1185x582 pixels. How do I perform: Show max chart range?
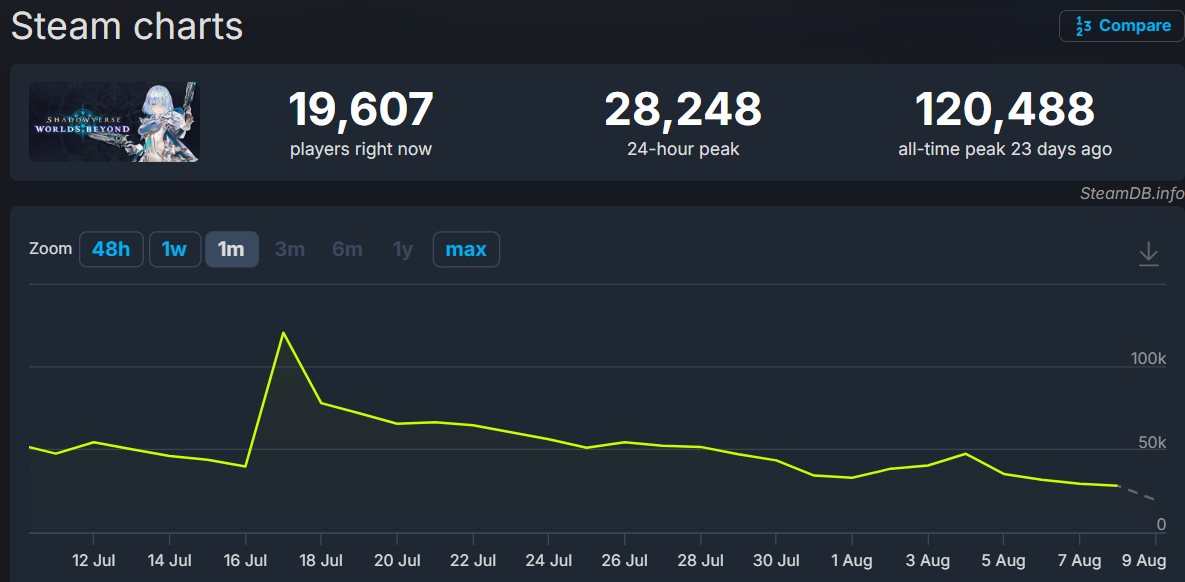click(466, 249)
